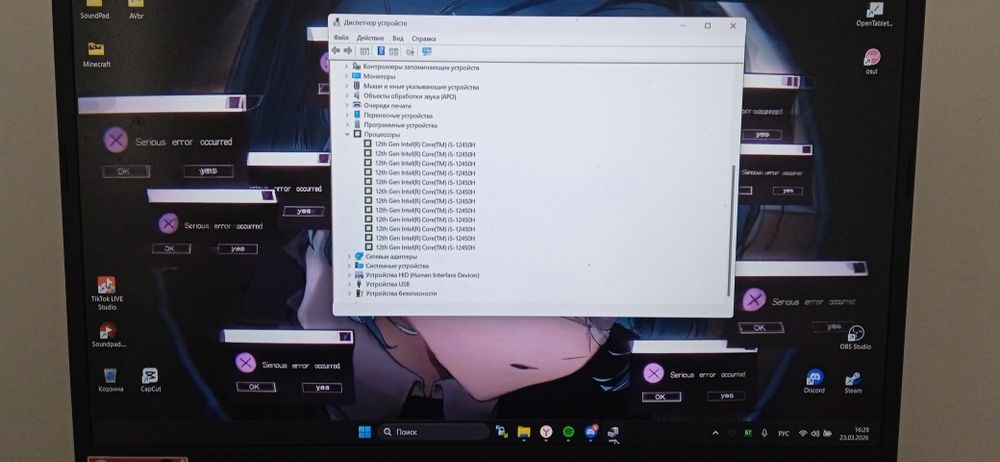Click the Поиск taskbar search box
The height and width of the screenshot is (462, 1000).
coord(434,432)
